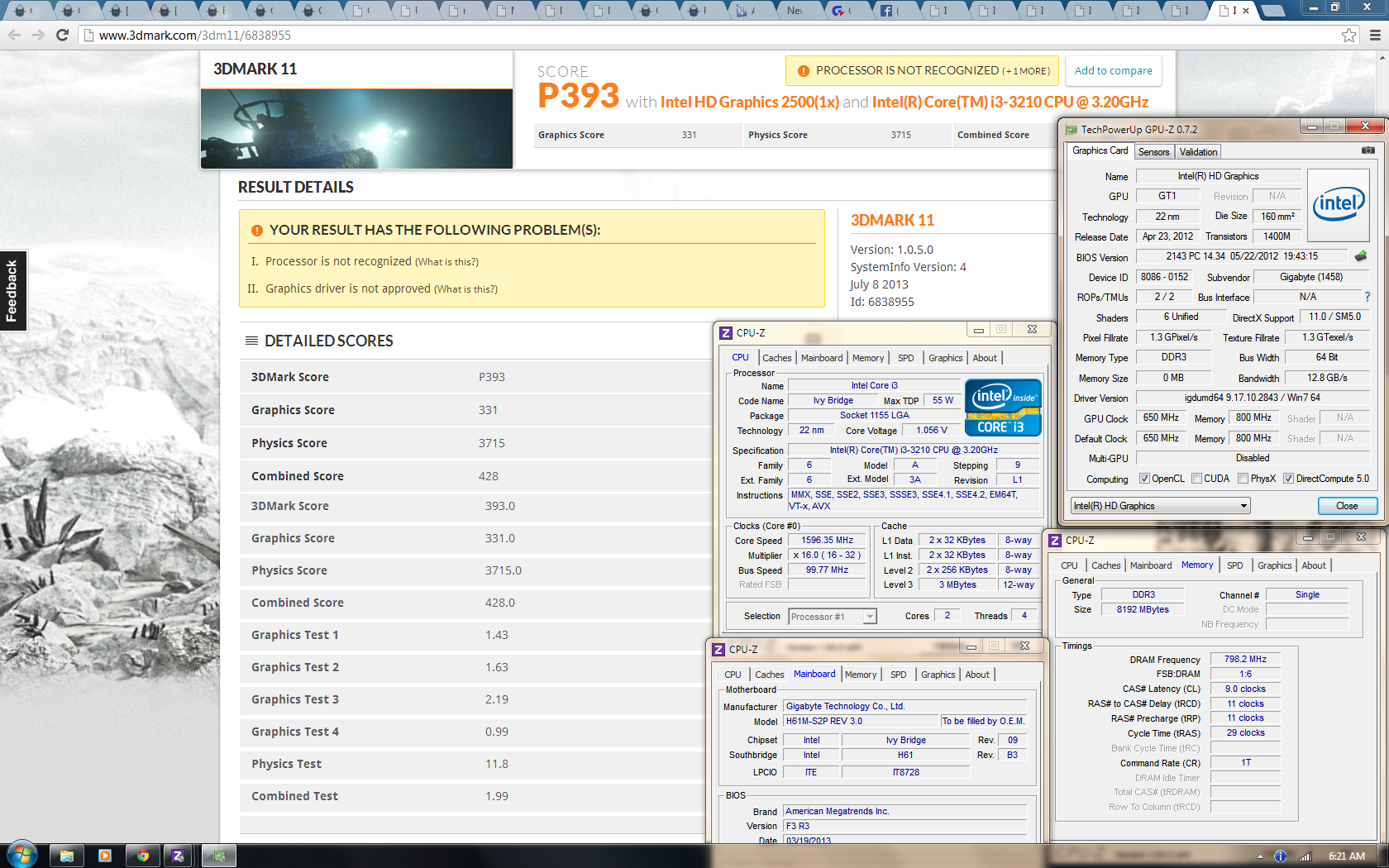Open the Windows Start menu
The width and height of the screenshot is (1389, 868).
pyautogui.click(x=22, y=855)
